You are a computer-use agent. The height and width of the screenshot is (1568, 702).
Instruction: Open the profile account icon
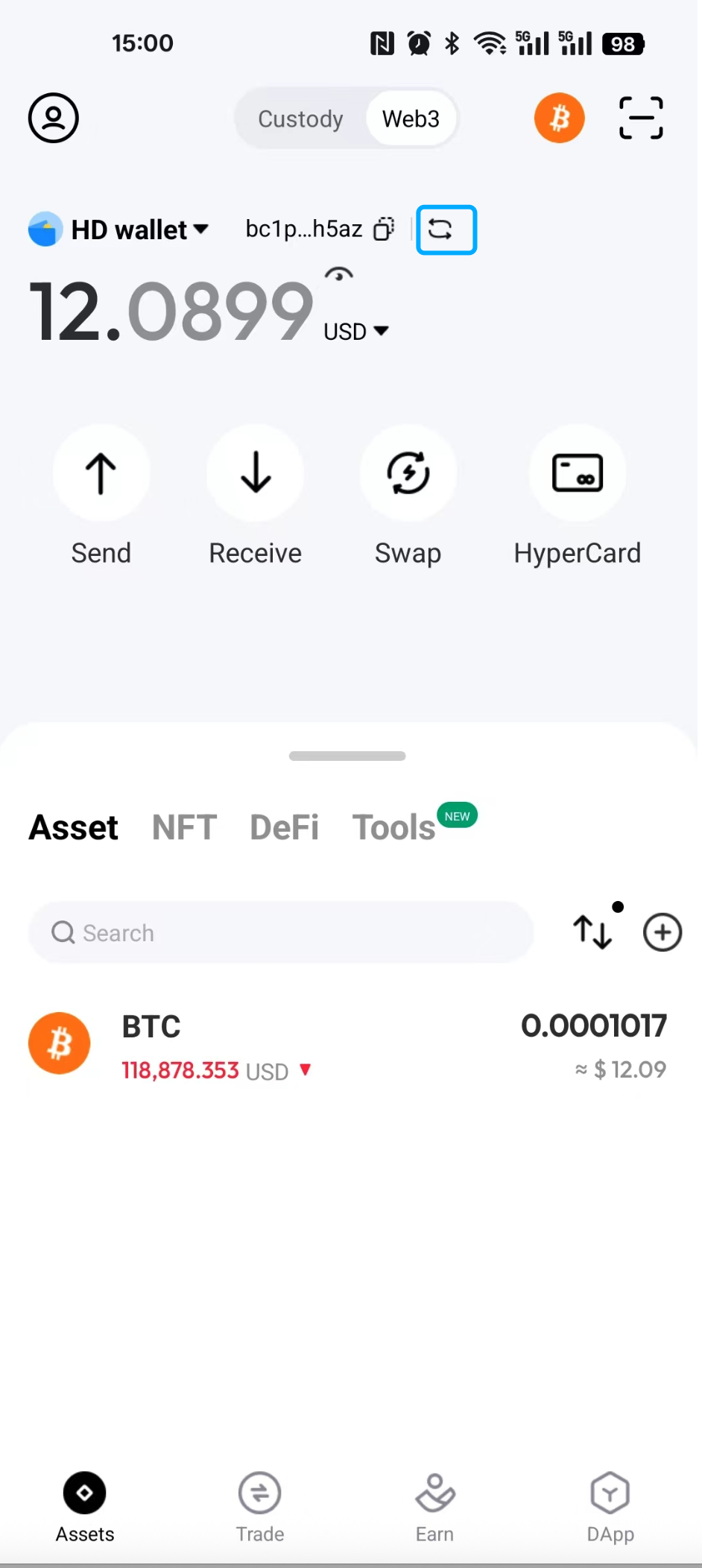point(54,118)
